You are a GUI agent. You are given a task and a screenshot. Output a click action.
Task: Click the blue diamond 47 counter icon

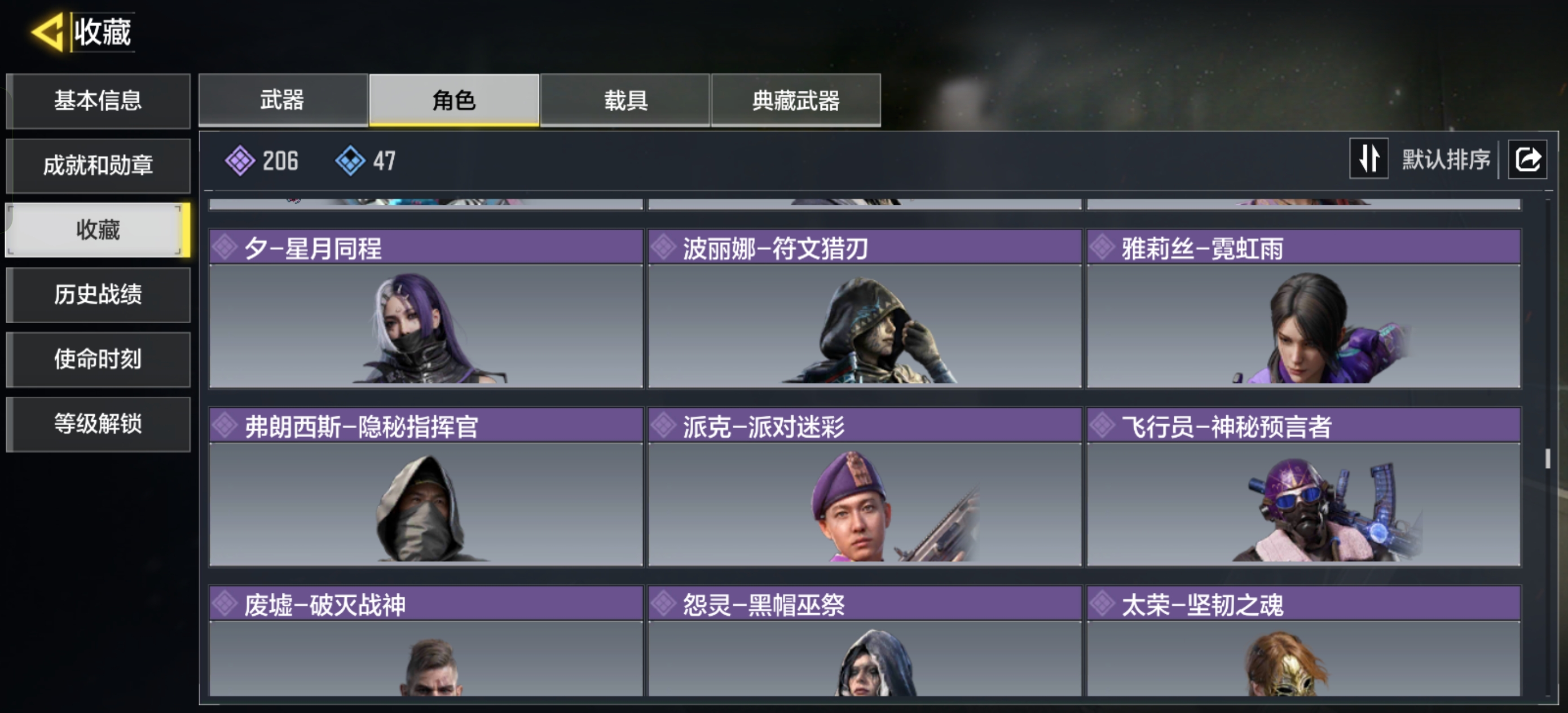coord(350,161)
